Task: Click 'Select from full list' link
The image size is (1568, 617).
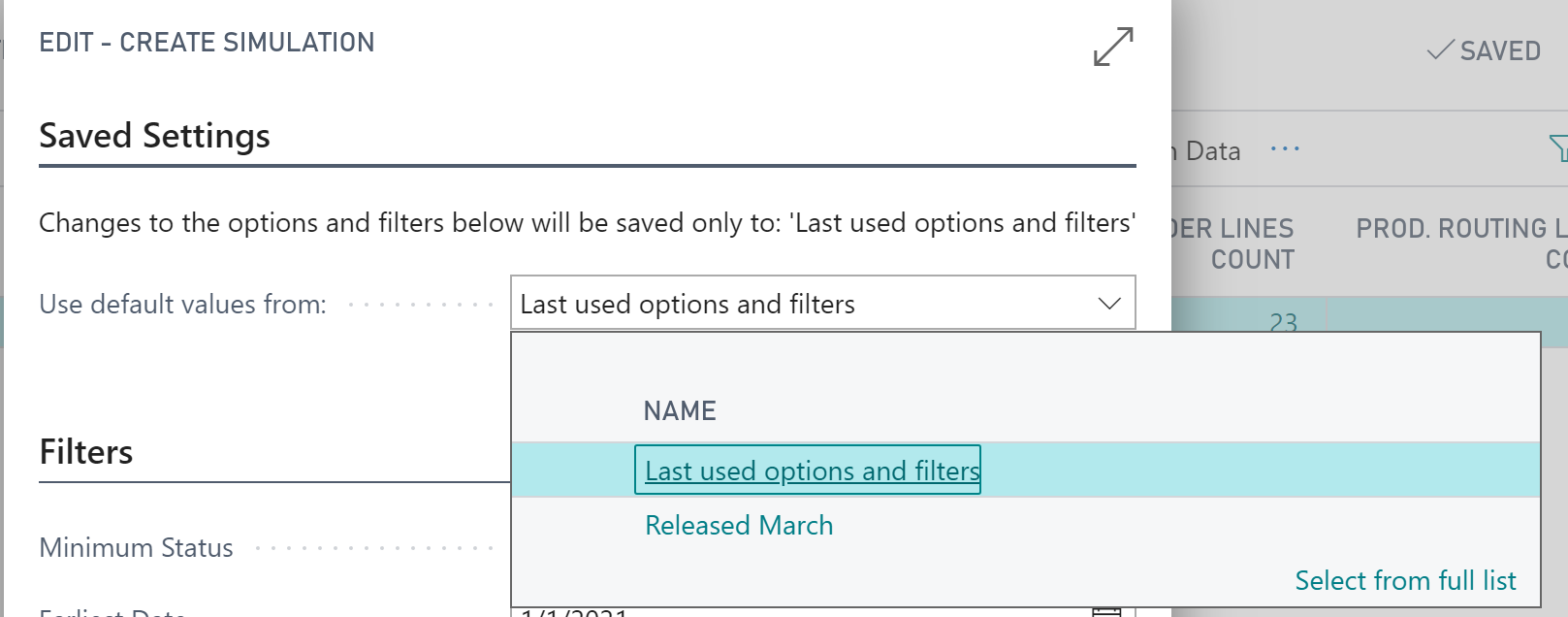Action: point(1405,580)
